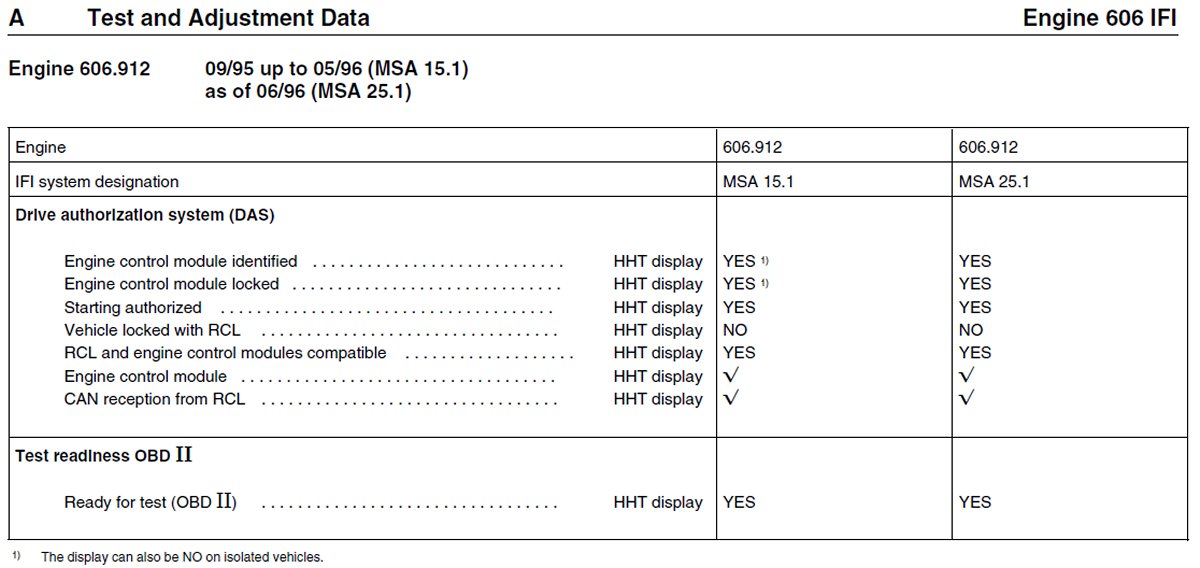Screen dimensions: 1200x568
Task: Click the 'IFI system designation' row label
Action: [x=97, y=181]
